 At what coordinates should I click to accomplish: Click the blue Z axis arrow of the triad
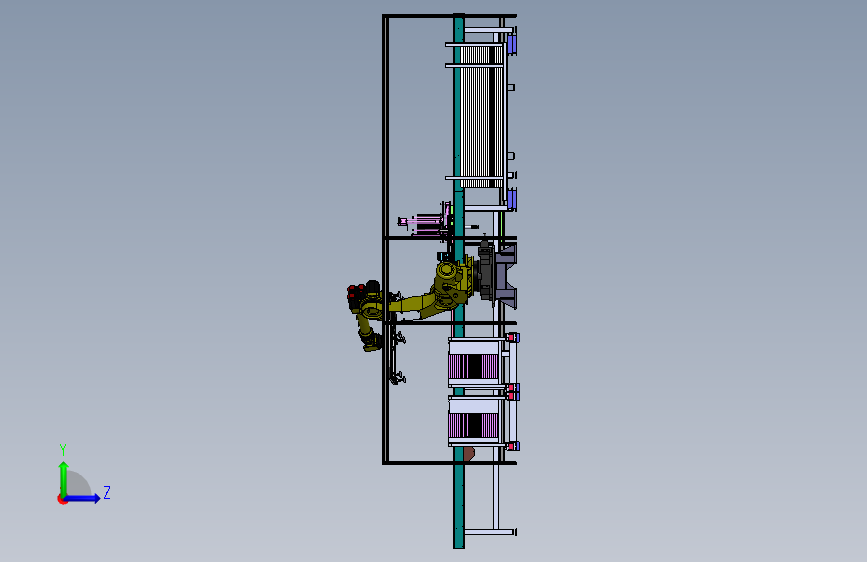click(83, 498)
